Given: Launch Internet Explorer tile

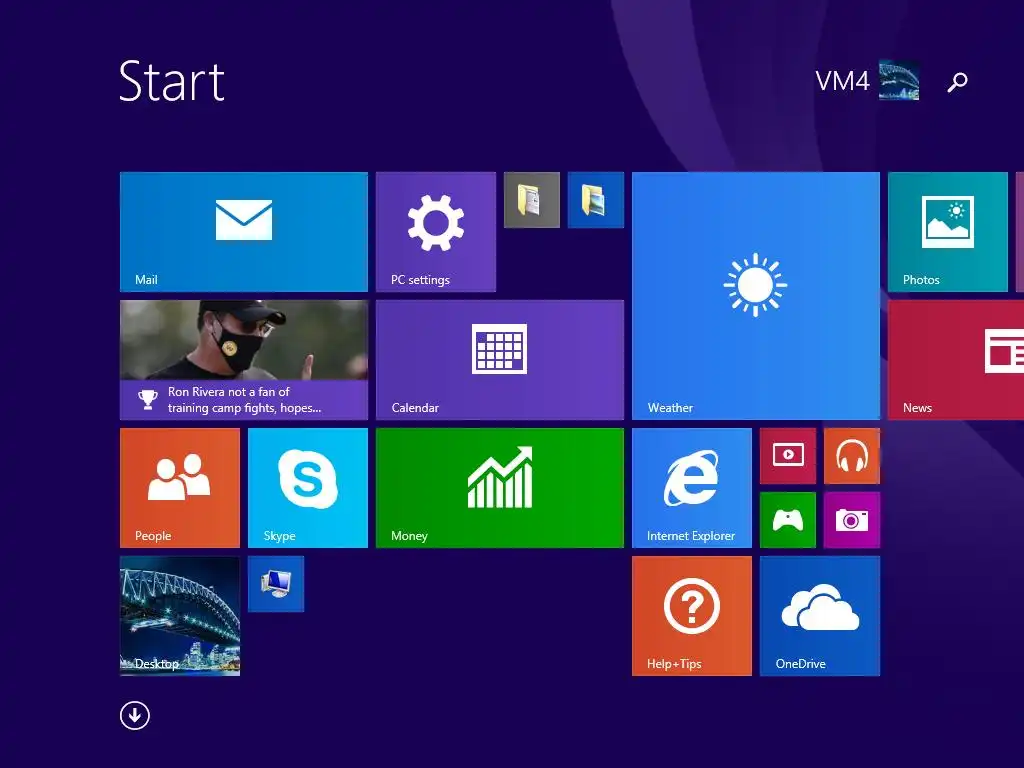Looking at the screenshot, I should 692,488.
